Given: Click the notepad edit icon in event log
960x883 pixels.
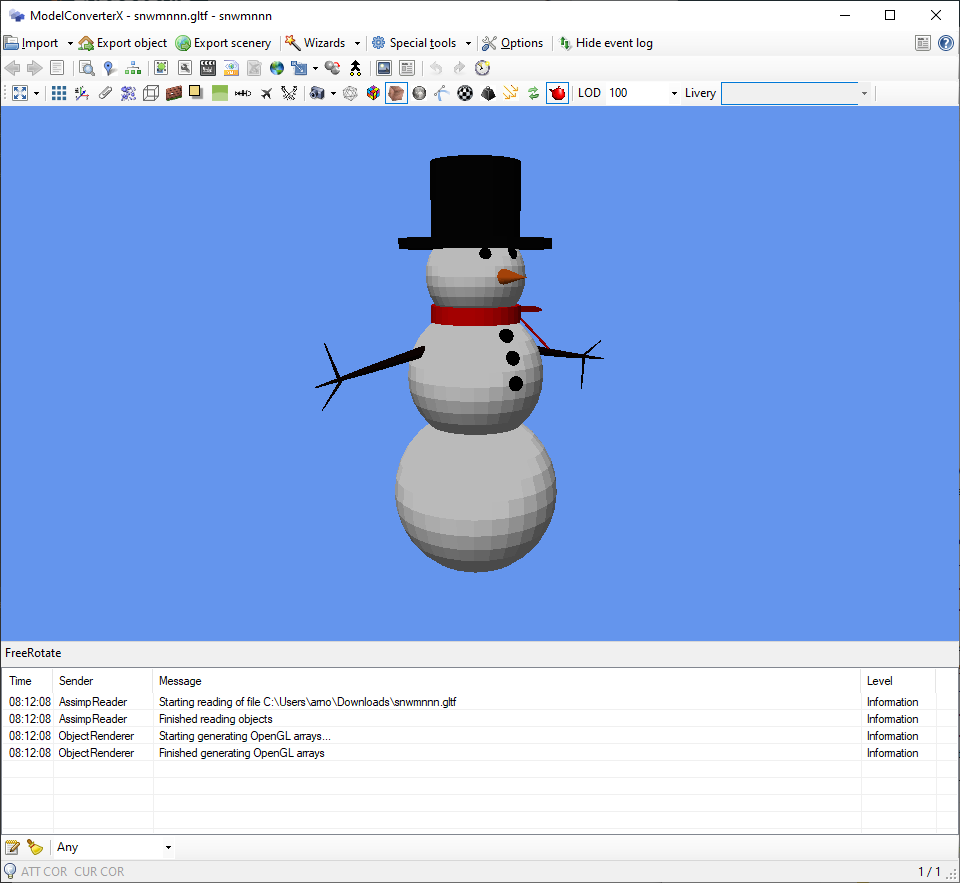Looking at the screenshot, I should coord(12,847).
